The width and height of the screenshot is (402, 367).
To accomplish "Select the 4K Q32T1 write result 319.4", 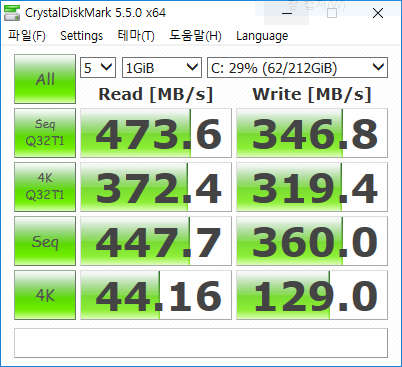I will point(312,187).
